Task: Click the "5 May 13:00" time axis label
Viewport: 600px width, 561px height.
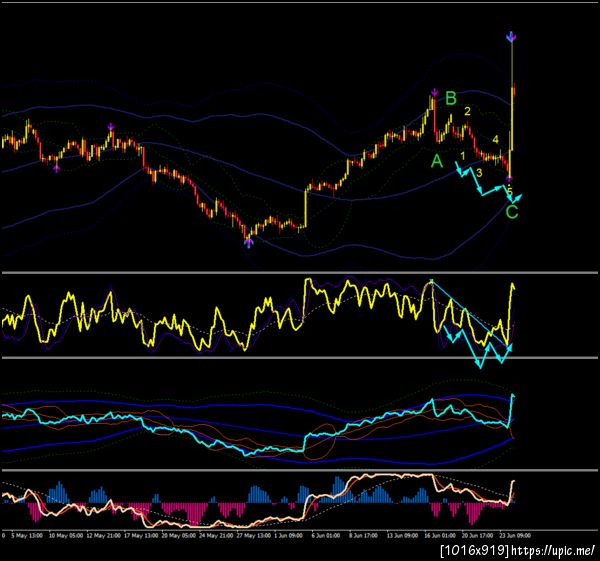Action: coord(27,535)
